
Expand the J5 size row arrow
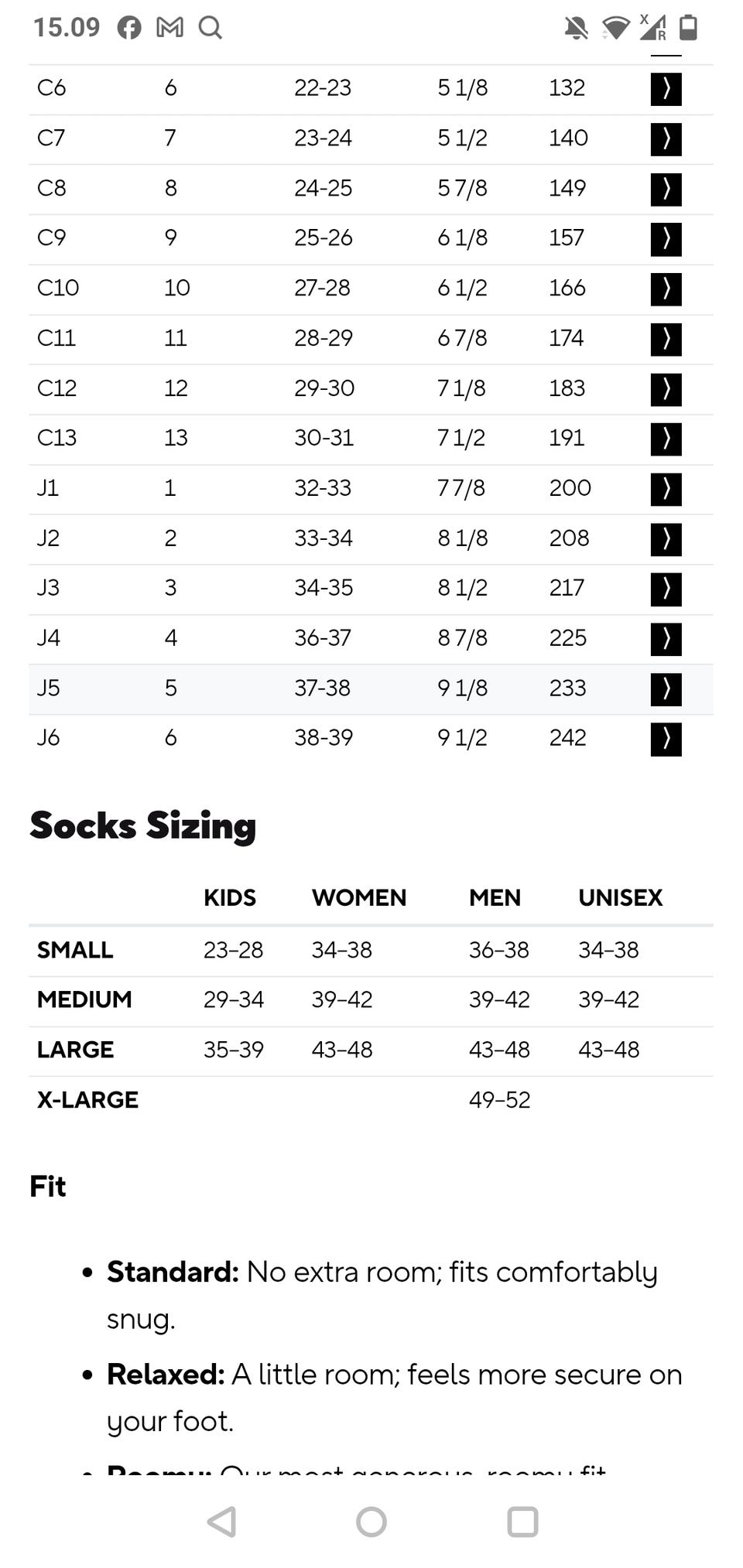tap(666, 688)
